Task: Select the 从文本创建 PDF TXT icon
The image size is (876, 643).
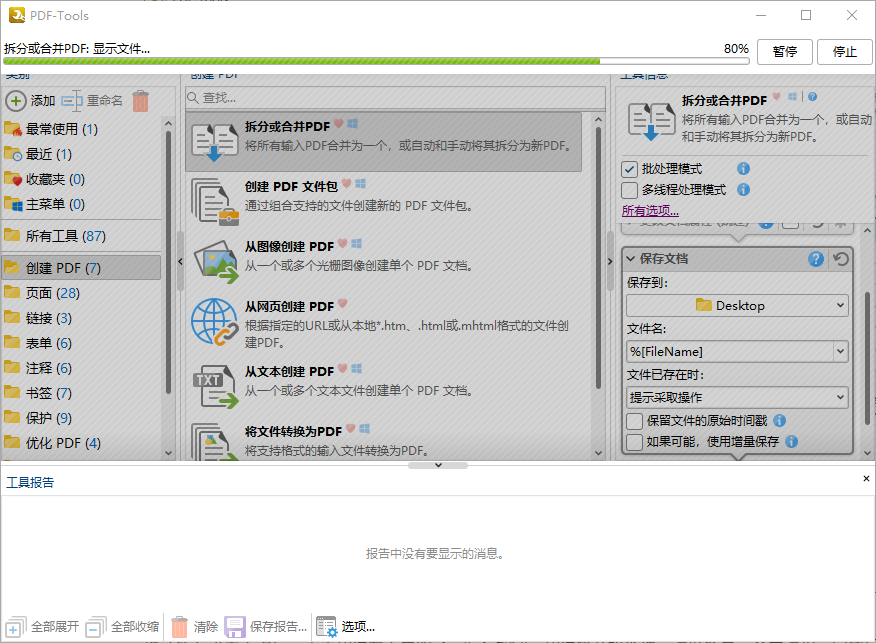Action: pyautogui.click(x=216, y=387)
